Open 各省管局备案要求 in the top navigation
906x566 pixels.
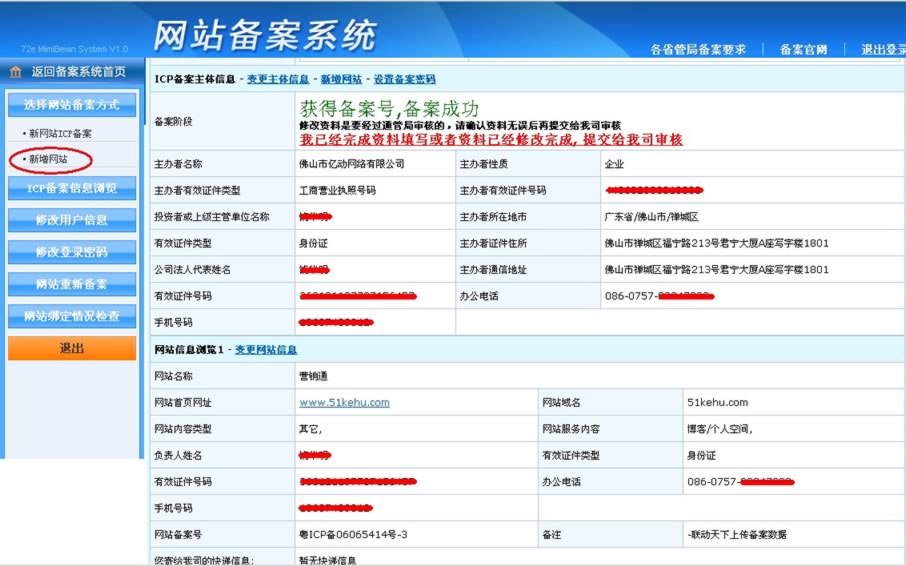pyautogui.click(x=697, y=49)
